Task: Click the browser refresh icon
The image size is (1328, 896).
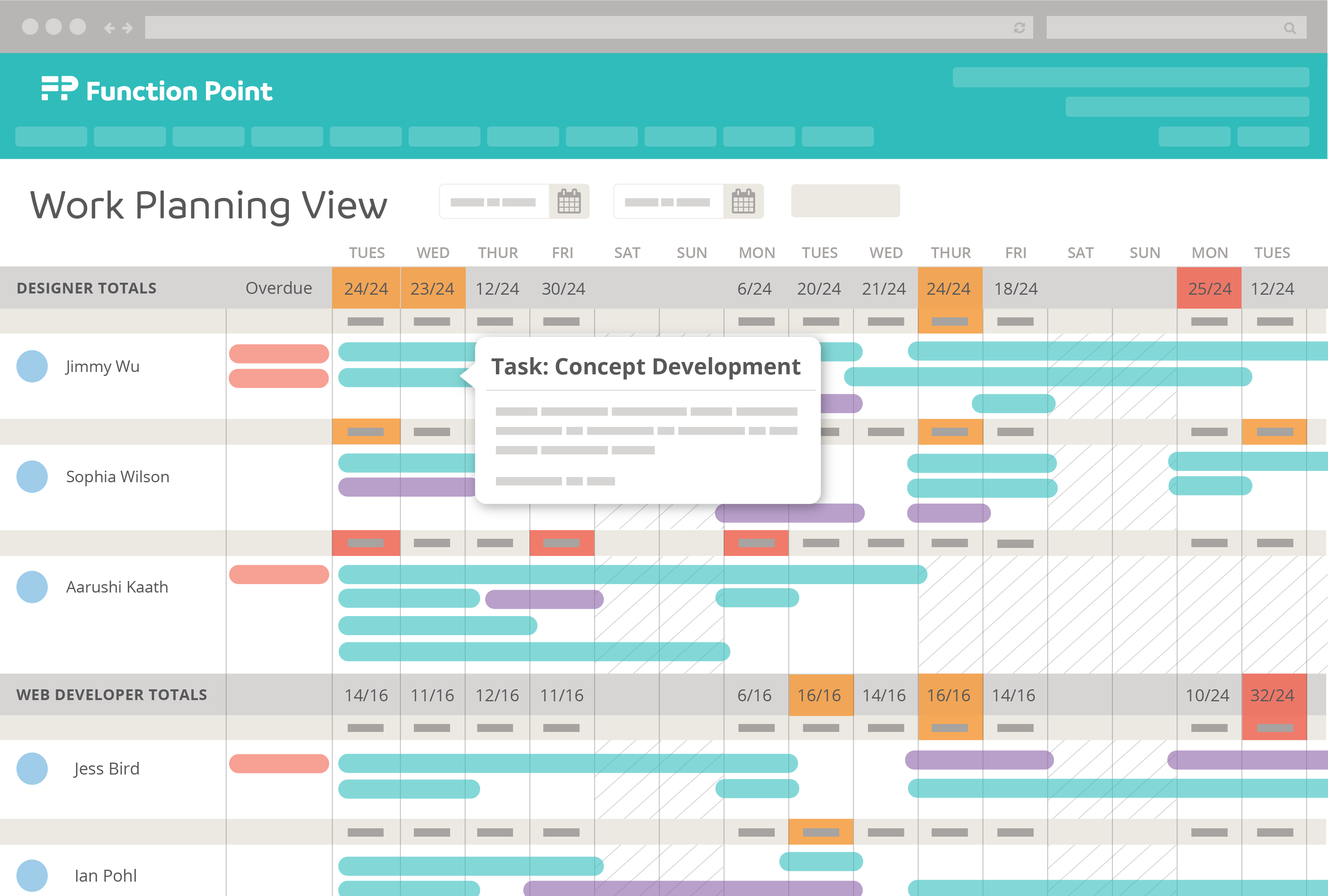Action: pos(1019,27)
